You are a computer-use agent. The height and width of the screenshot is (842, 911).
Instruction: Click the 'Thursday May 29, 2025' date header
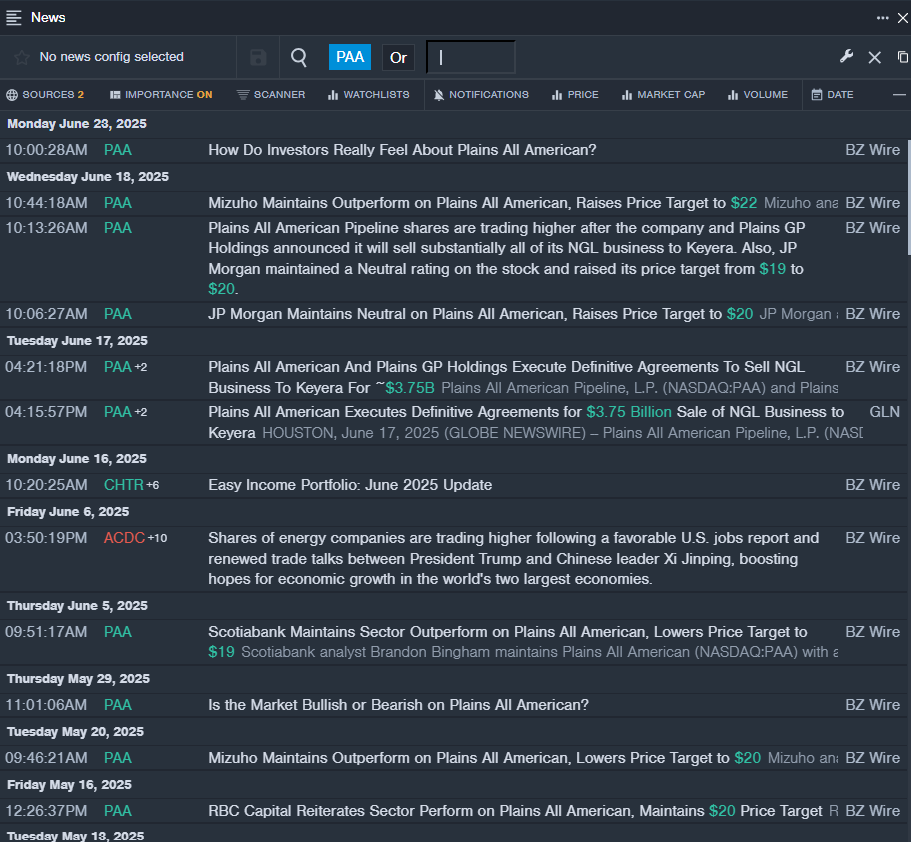78,679
